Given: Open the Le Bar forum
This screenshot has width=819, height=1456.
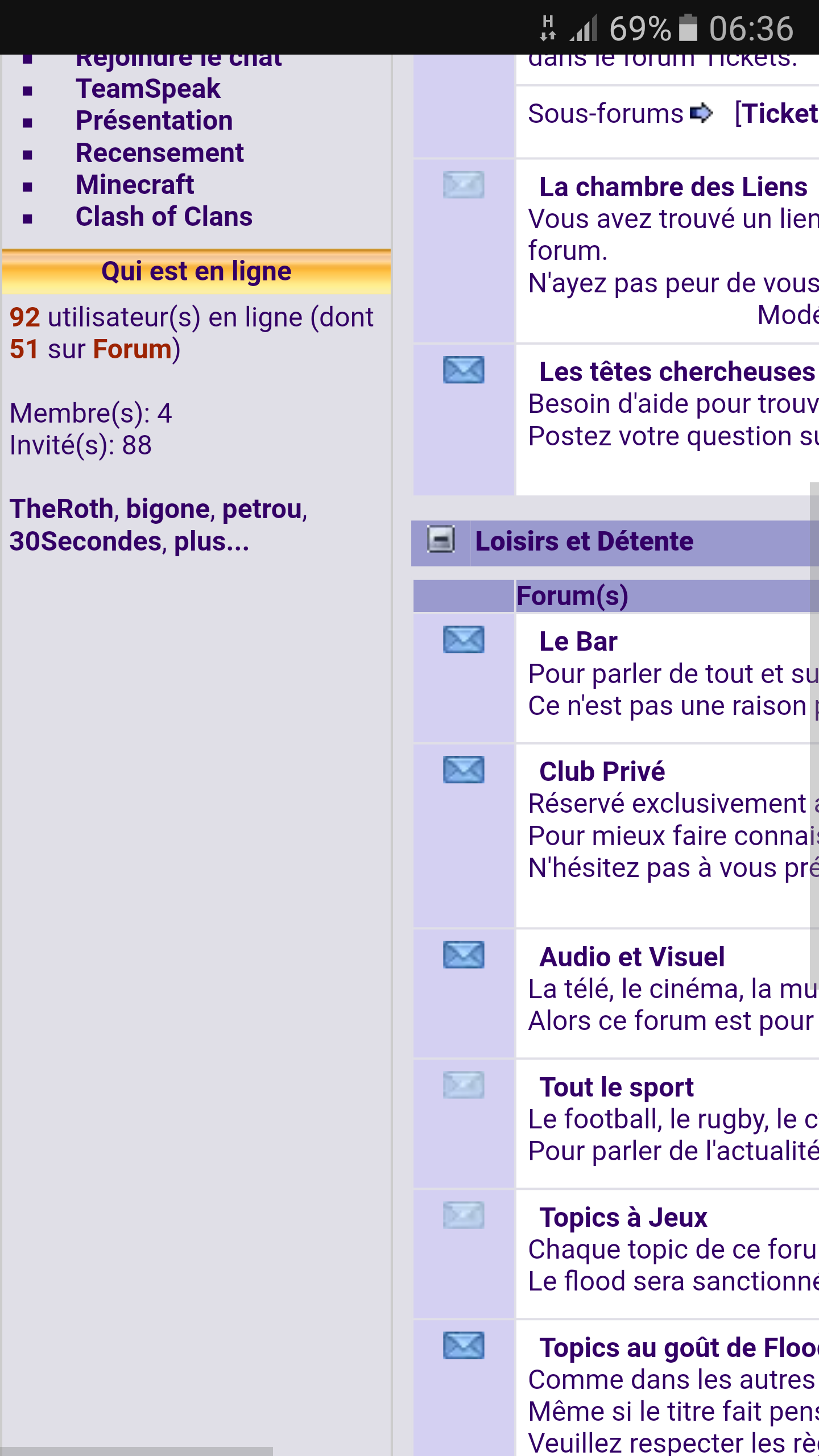Looking at the screenshot, I should 578,642.
